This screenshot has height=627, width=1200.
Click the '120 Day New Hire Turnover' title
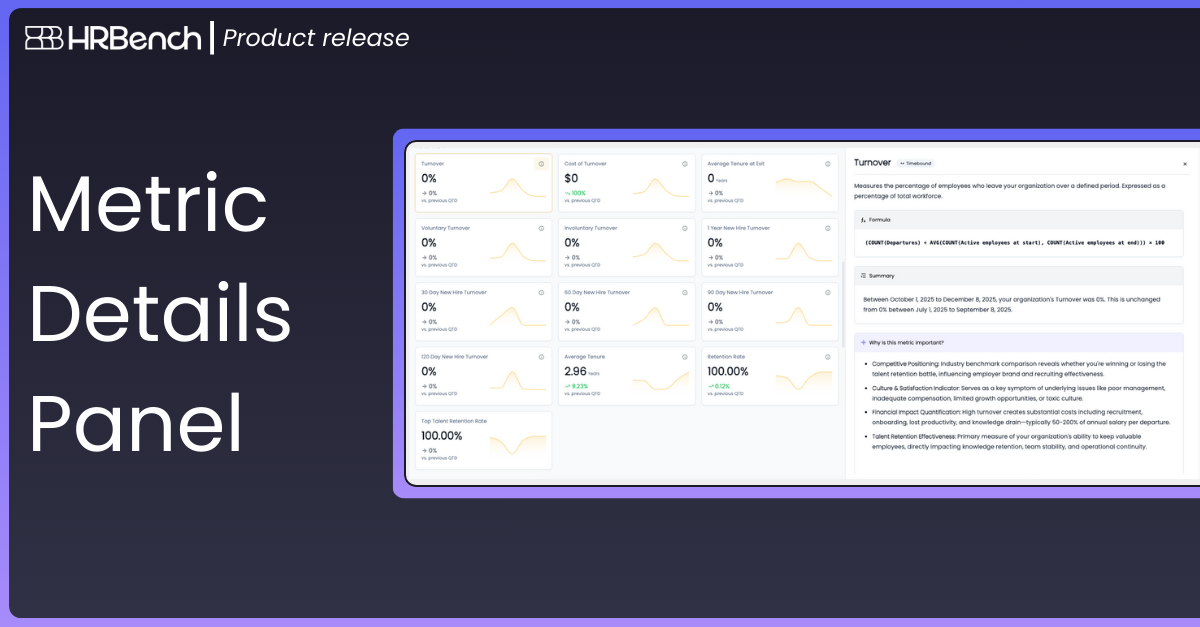[455, 356]
